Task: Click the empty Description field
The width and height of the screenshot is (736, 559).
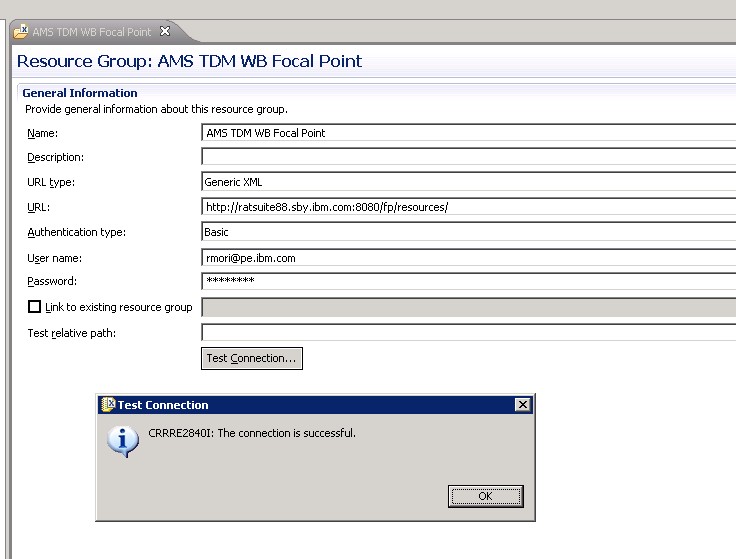Action: [468, 157]
